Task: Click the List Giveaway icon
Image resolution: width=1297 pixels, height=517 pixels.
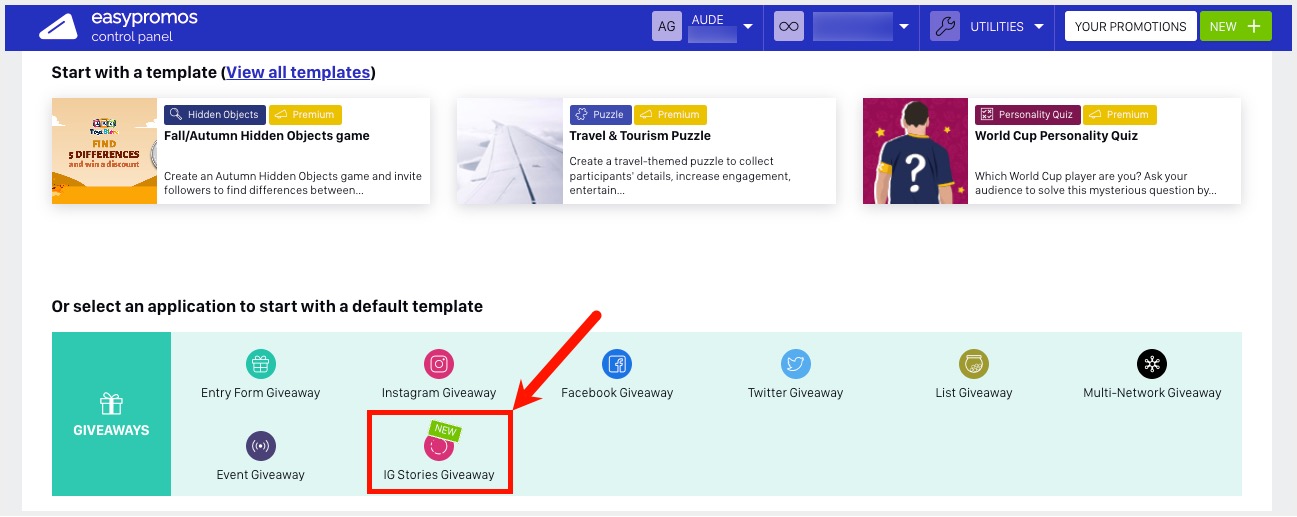Action: click(974, 364)
